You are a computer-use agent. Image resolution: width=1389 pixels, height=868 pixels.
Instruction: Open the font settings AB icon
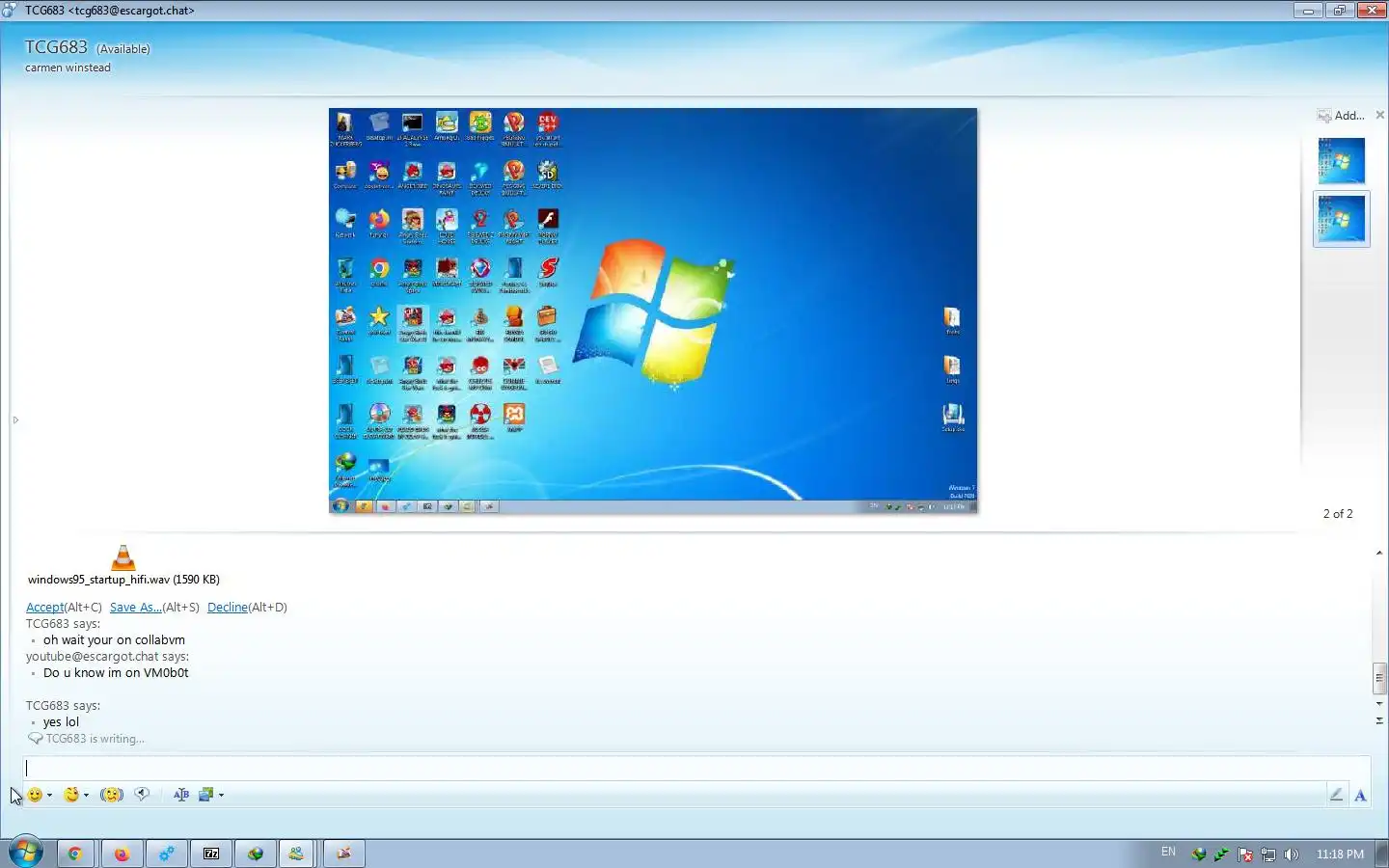click(180, 795)
